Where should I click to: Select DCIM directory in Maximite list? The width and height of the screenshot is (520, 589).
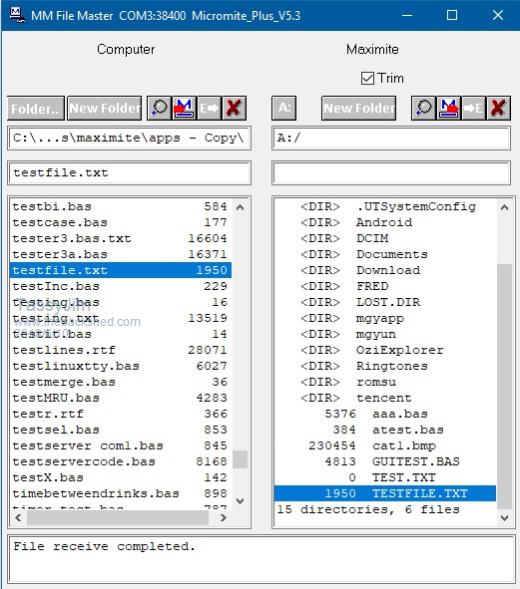tap(385, 239)
